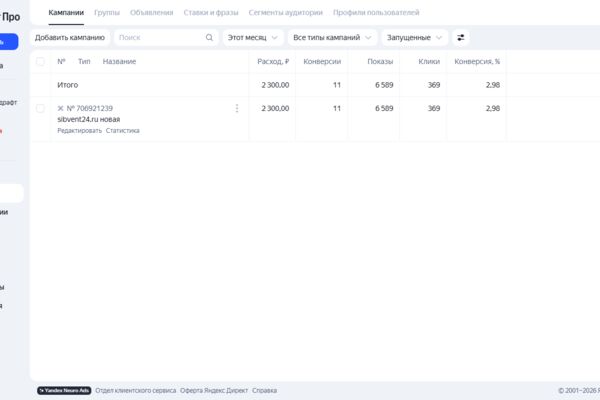Open the Сегменты аудитории tab

(285, 13)
